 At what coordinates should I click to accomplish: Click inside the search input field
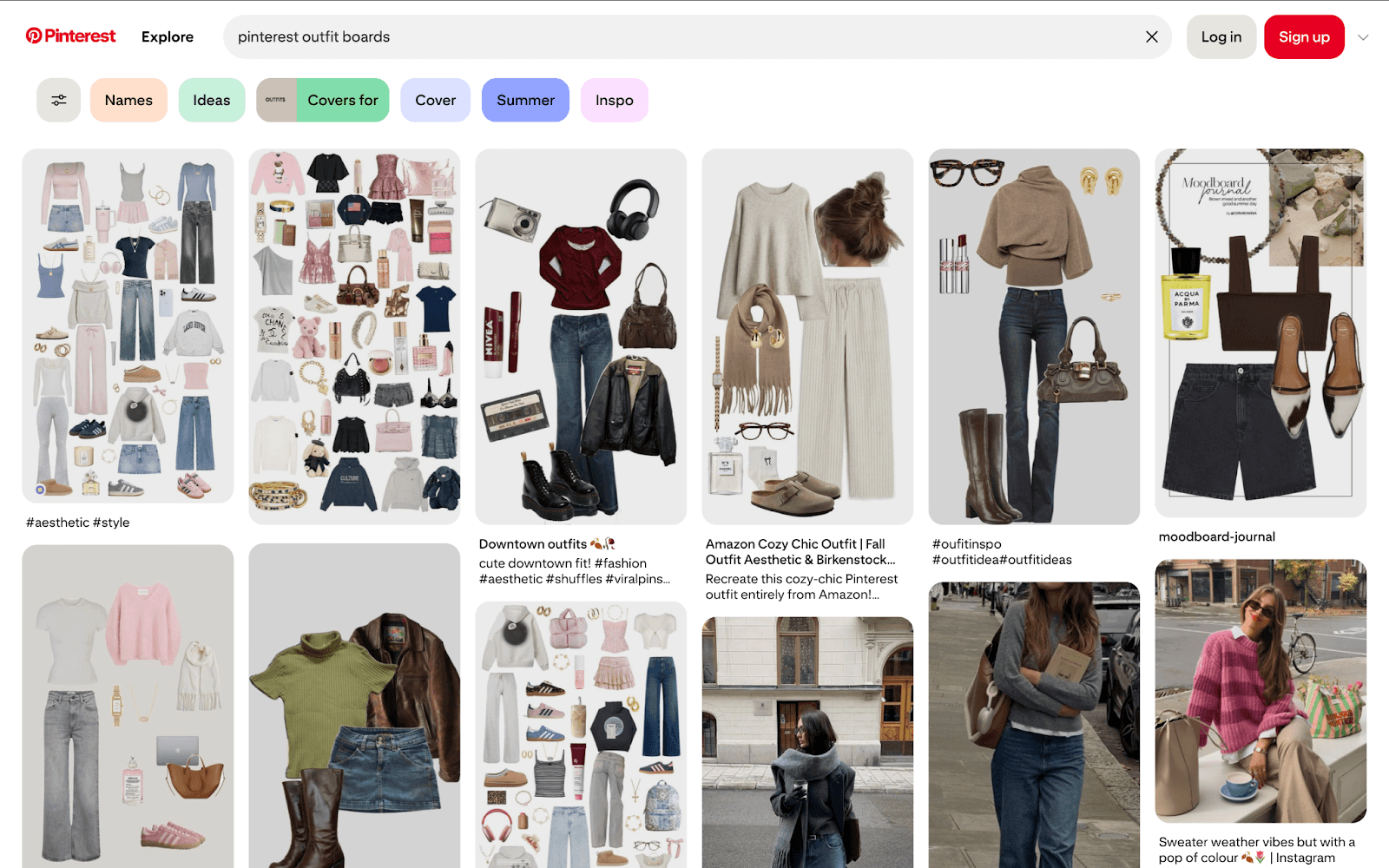608,36
